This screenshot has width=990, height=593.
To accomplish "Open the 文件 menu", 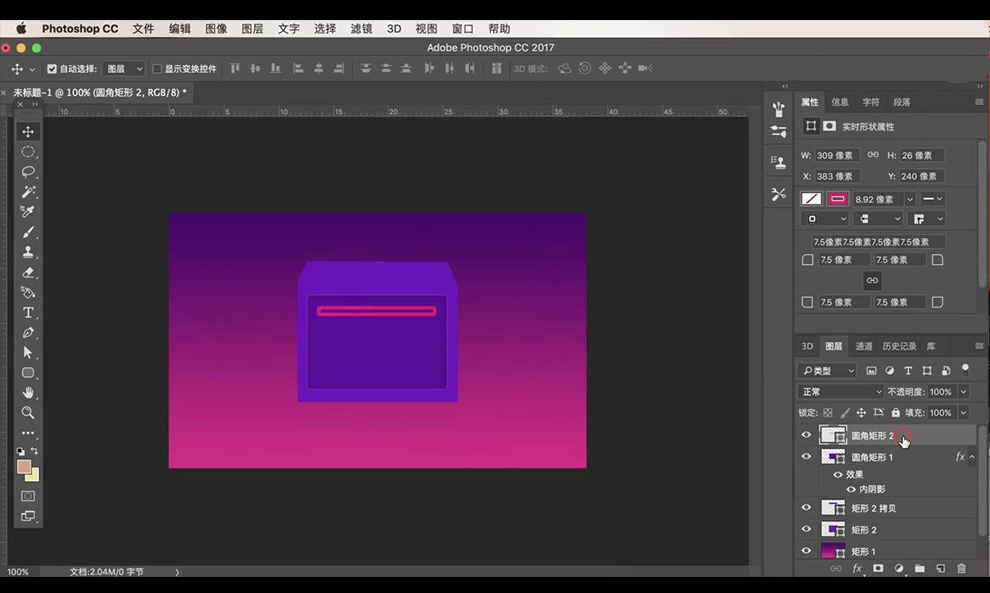I will pyautogui.click(x=143, y=28).
